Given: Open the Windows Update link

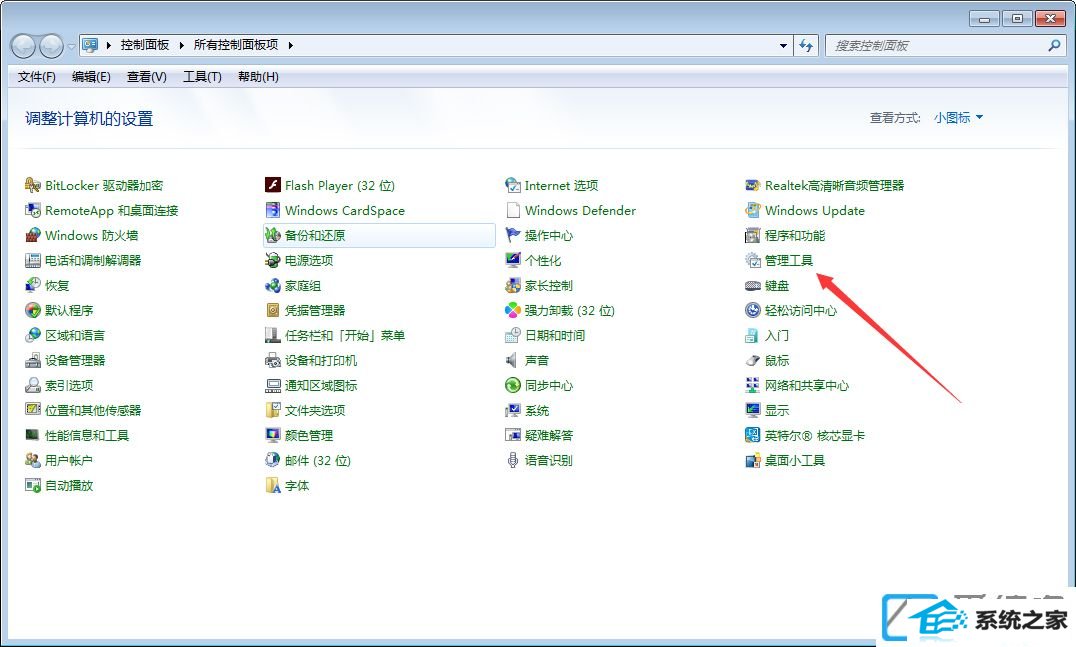Looking at the screenshot, I should tap(815, 211).
